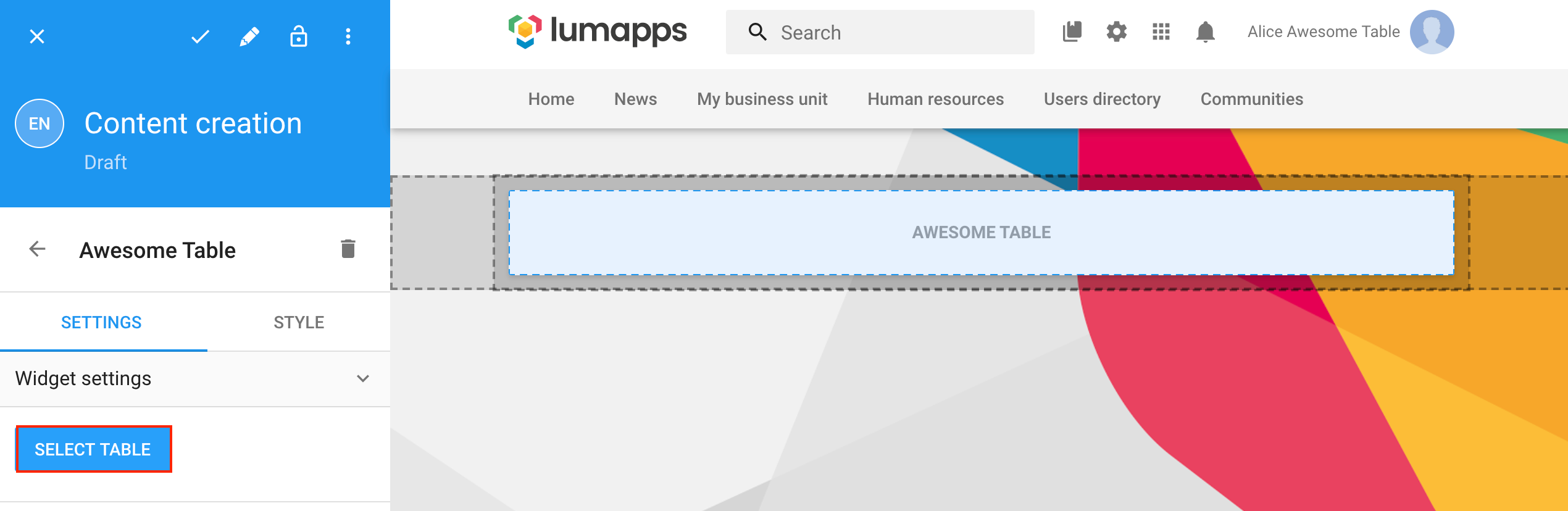Open Users directory menu item
This screenshot has height=511, width=1568.
1102,99
